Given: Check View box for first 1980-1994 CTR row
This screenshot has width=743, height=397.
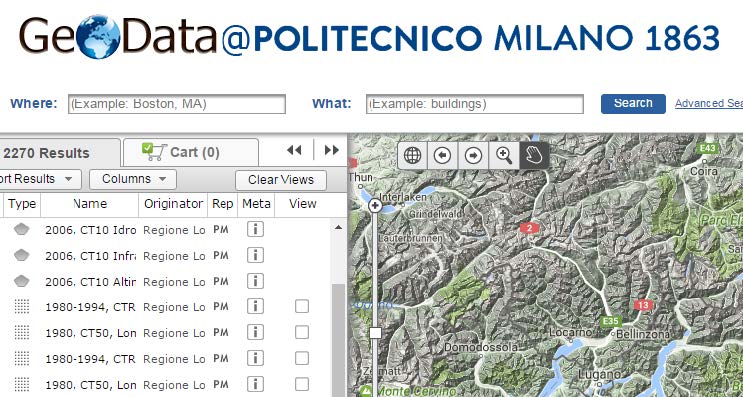Looking at the screenshot, I should 302,307.
